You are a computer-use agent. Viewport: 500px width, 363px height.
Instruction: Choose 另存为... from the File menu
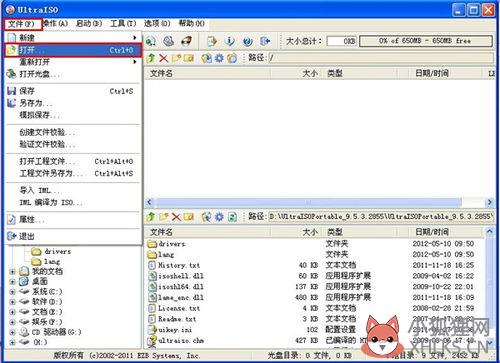point(73,103)
